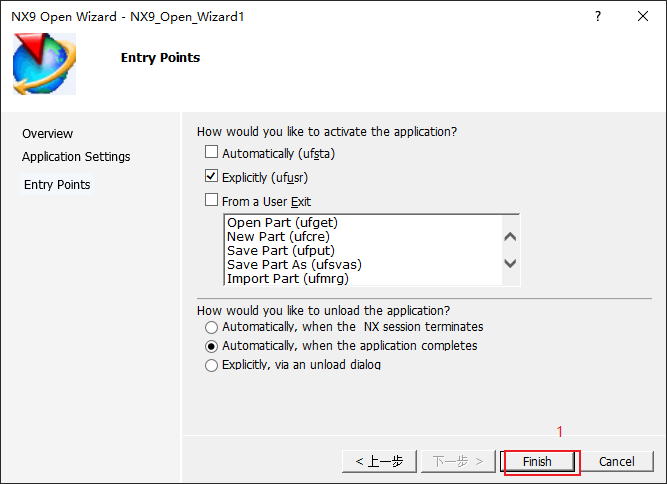
Task: Check the From a User Exit option
Action: [211, 199]
